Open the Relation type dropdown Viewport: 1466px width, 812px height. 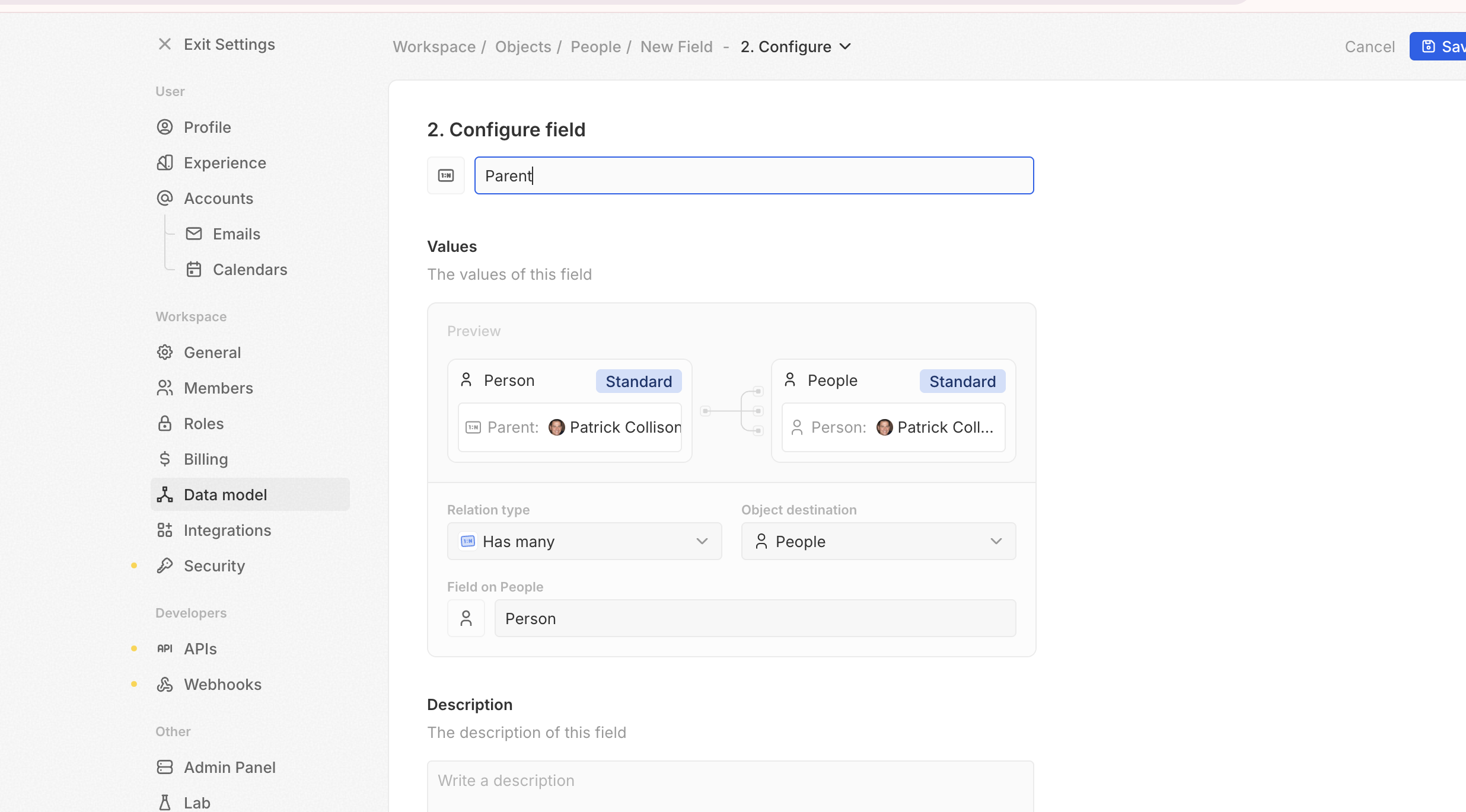point(584,542)
